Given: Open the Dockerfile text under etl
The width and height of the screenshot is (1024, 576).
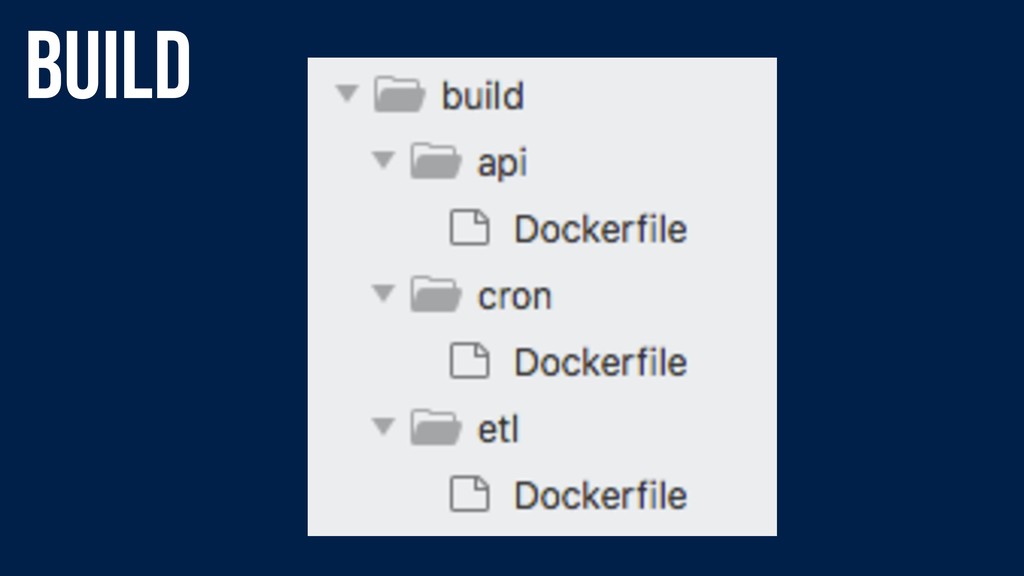Looking at the screenshot, I should click(x=600, y=496).
